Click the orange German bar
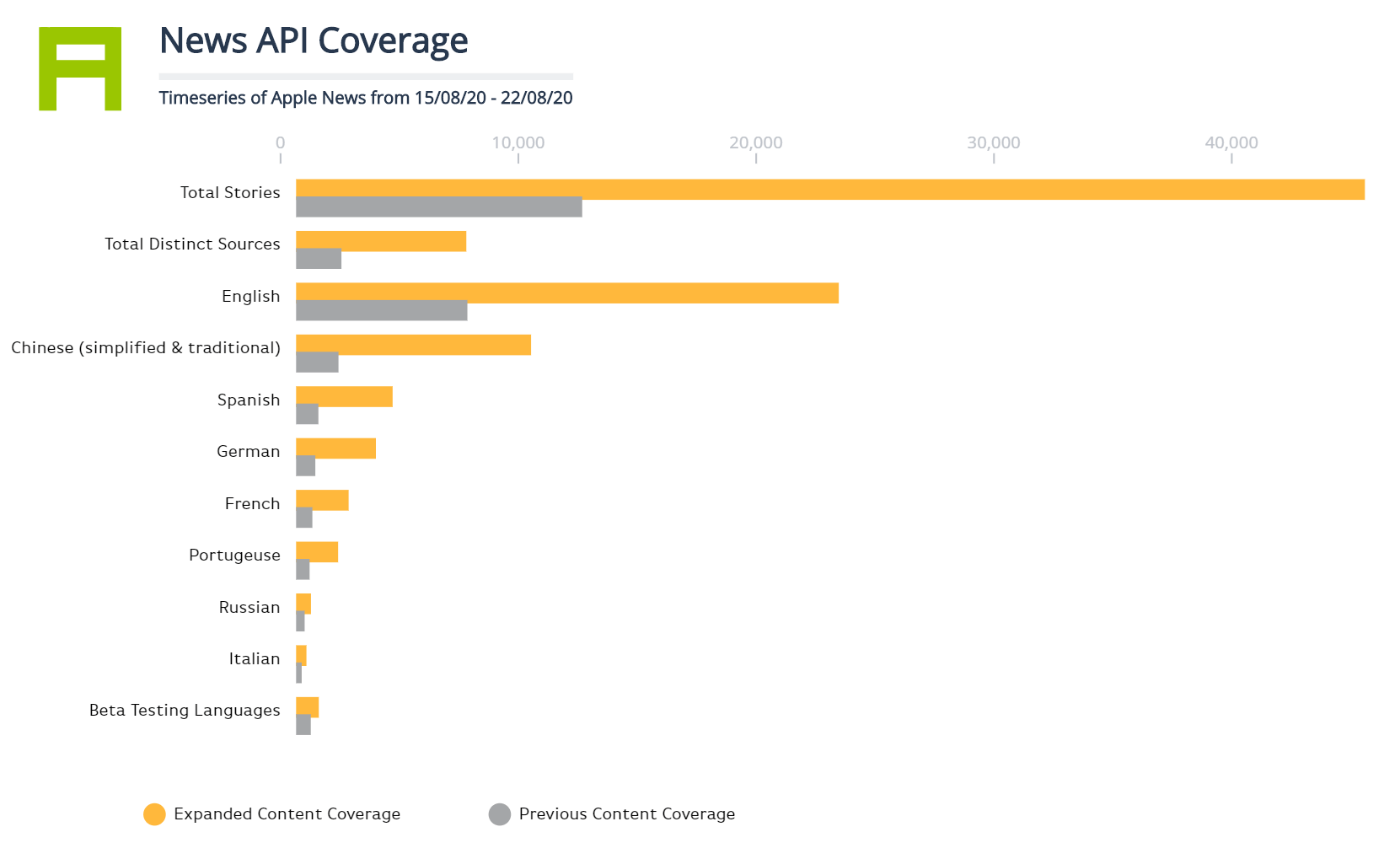The width and height of the screenshot is (1400, 859). click(335, 448)
